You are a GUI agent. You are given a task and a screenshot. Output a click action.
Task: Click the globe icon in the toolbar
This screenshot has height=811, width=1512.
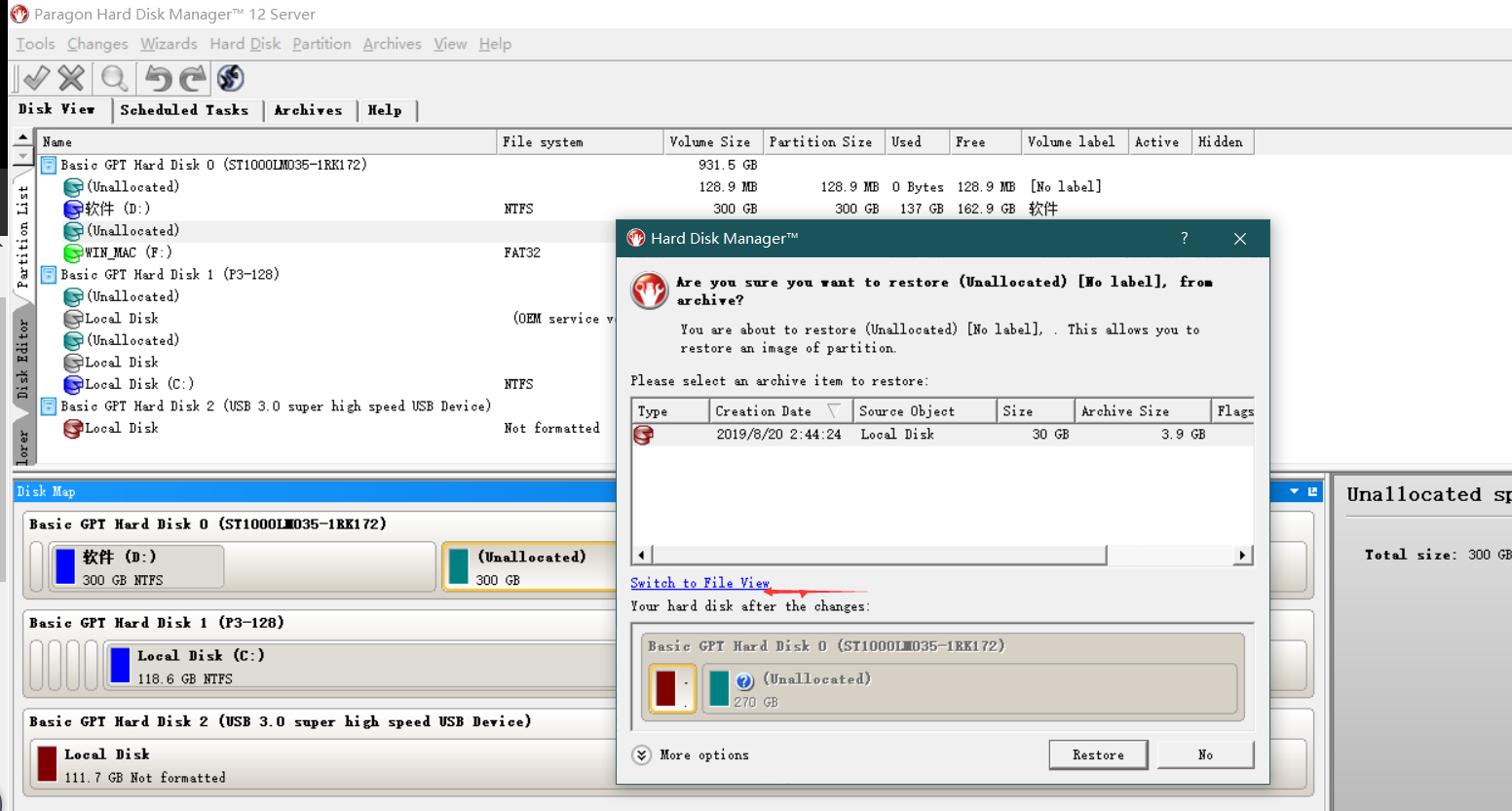(x=231, y=78)
